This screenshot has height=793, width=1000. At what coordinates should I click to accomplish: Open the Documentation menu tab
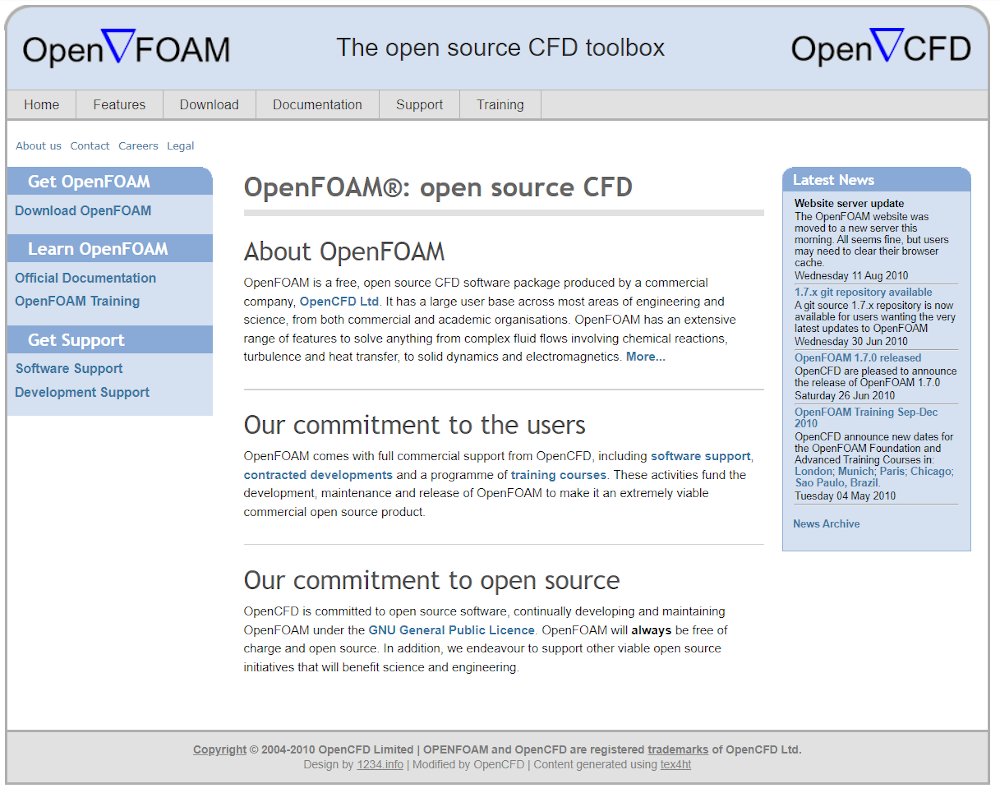click(317, 105)
